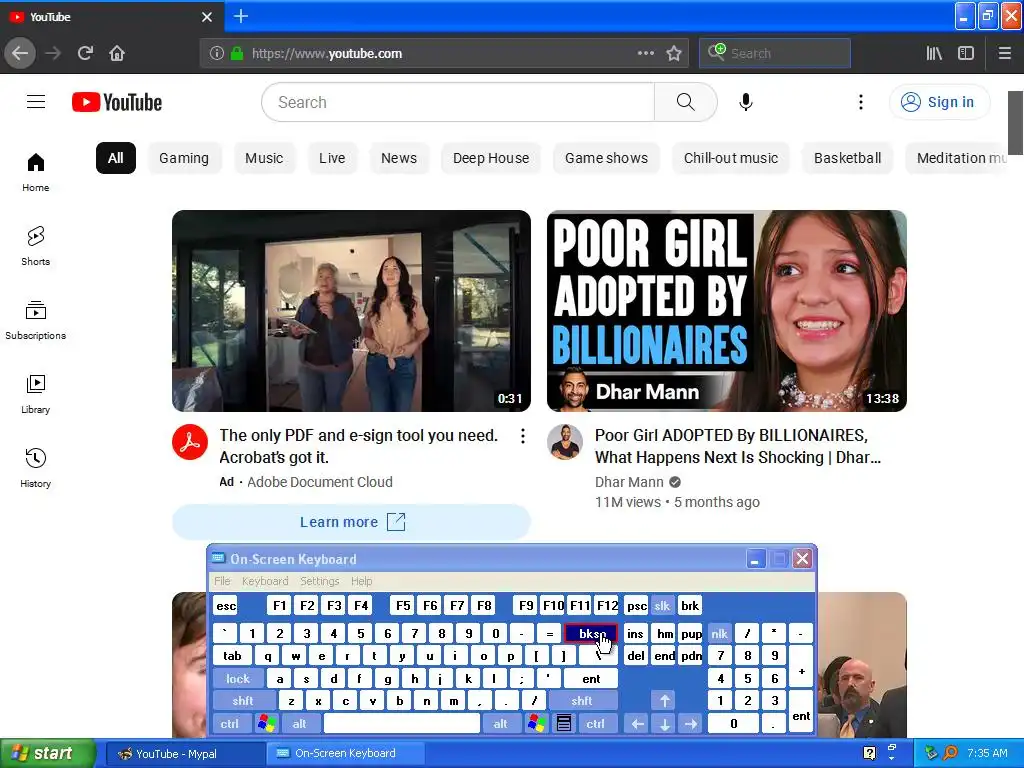The image size is (1024, 768).
Task: Reload the page with the refresh icon
Action: 85,54
